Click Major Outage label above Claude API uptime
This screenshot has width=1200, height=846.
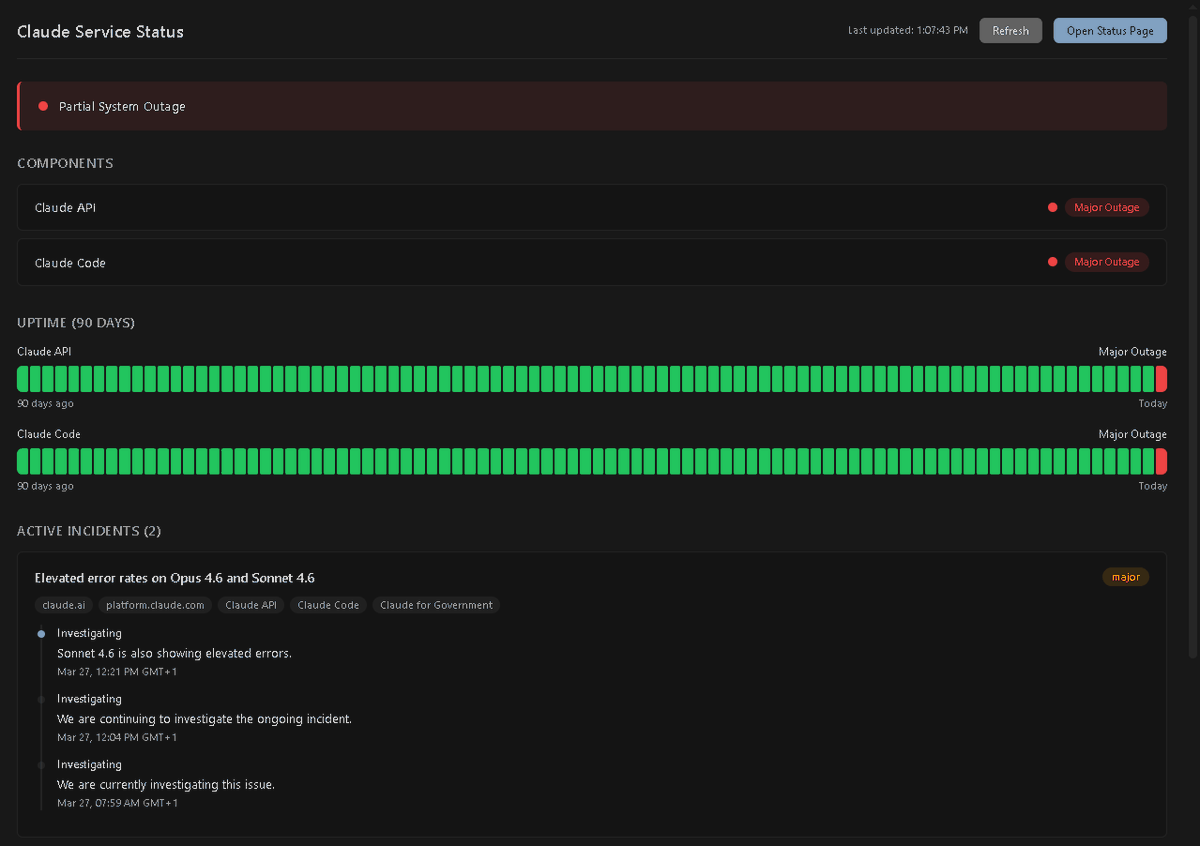1132,352
